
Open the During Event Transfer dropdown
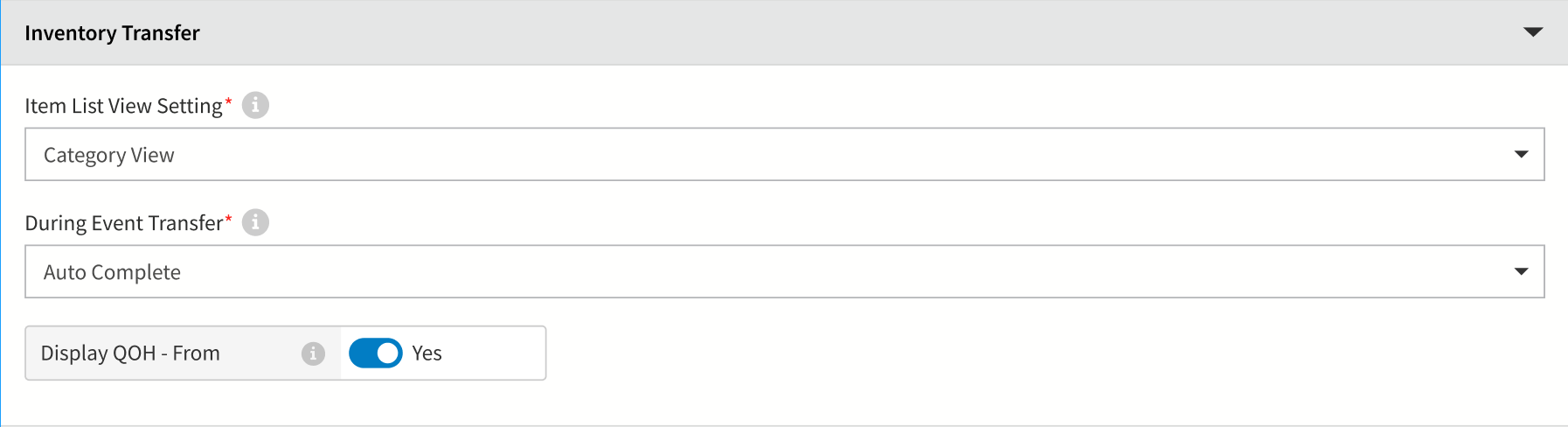click(784, 272)
